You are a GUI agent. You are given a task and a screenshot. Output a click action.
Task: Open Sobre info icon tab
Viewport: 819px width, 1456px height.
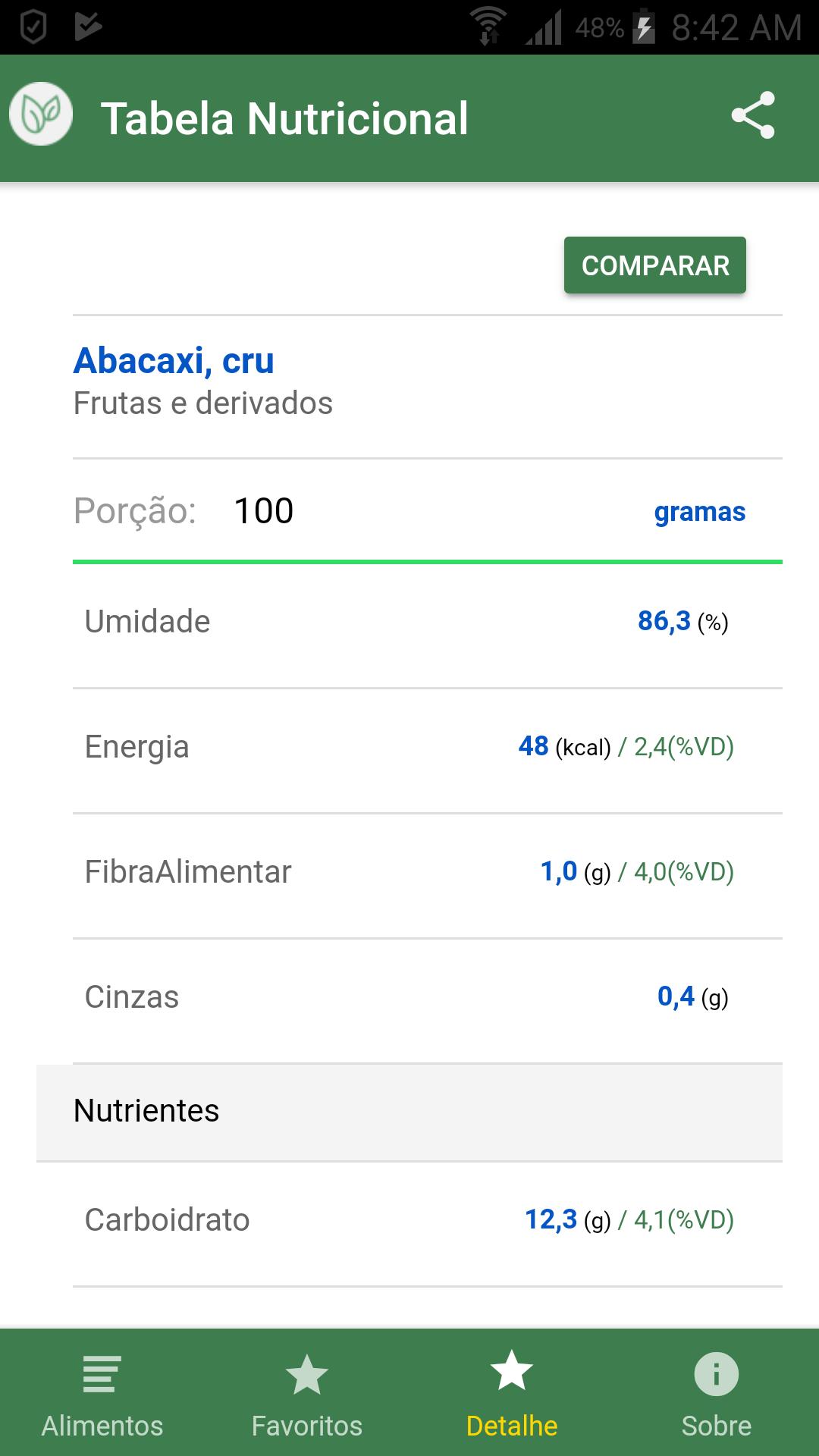point(717,1393)
